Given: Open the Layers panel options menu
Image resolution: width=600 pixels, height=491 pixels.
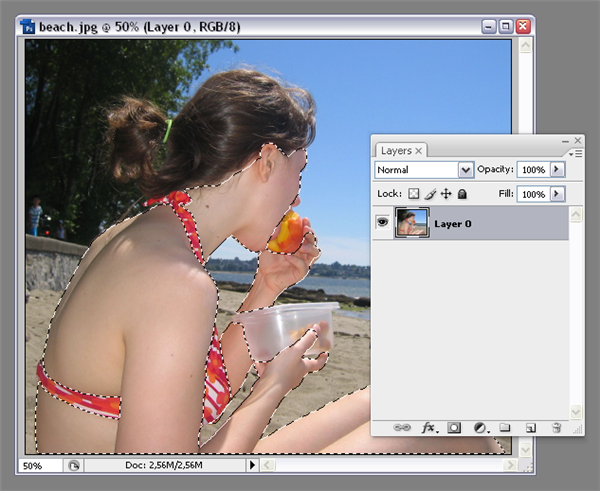Looking at the screenshot, I should pyautogui.click(x=576, y=153).
